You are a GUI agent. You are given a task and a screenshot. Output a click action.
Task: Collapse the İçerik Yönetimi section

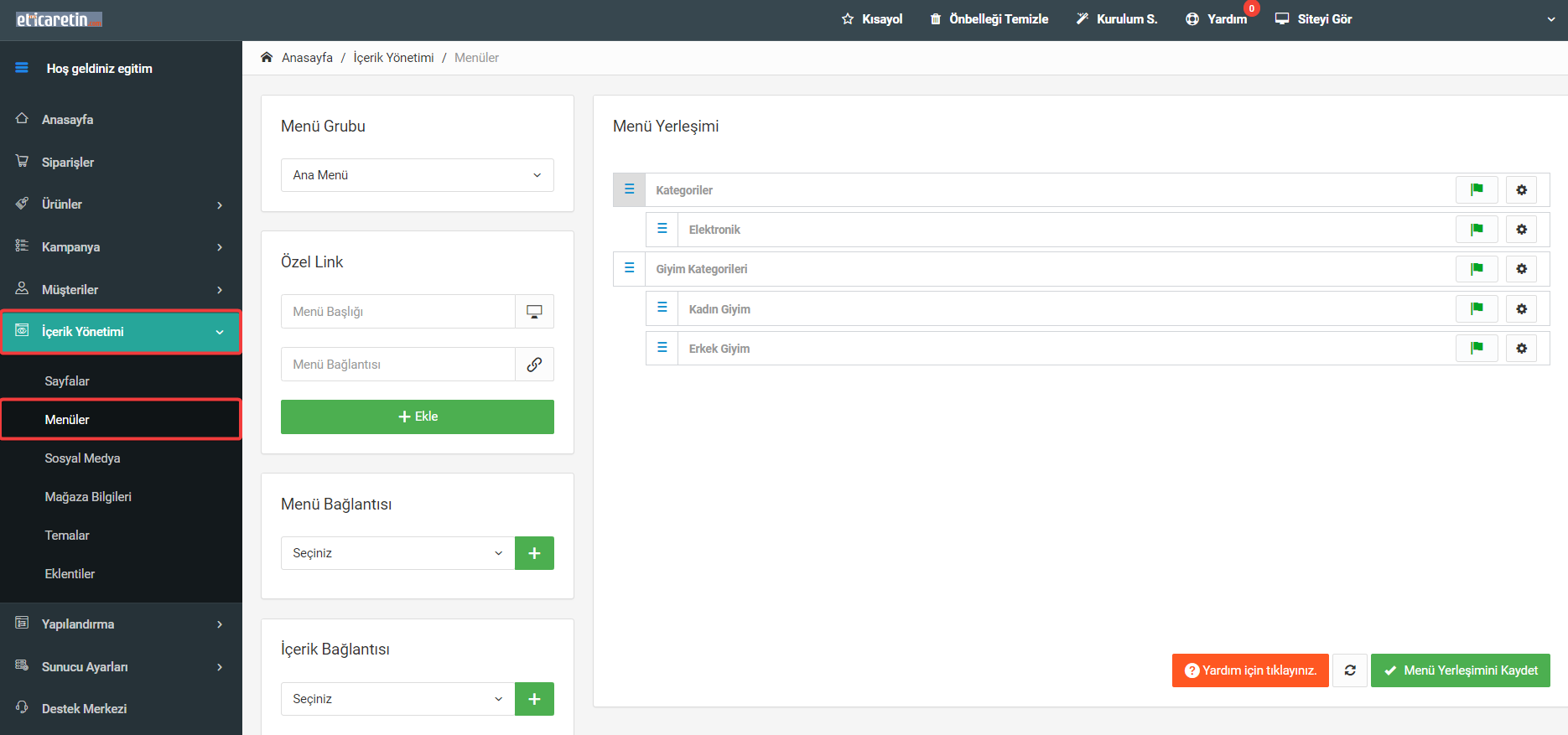click(x=121, y=332)
